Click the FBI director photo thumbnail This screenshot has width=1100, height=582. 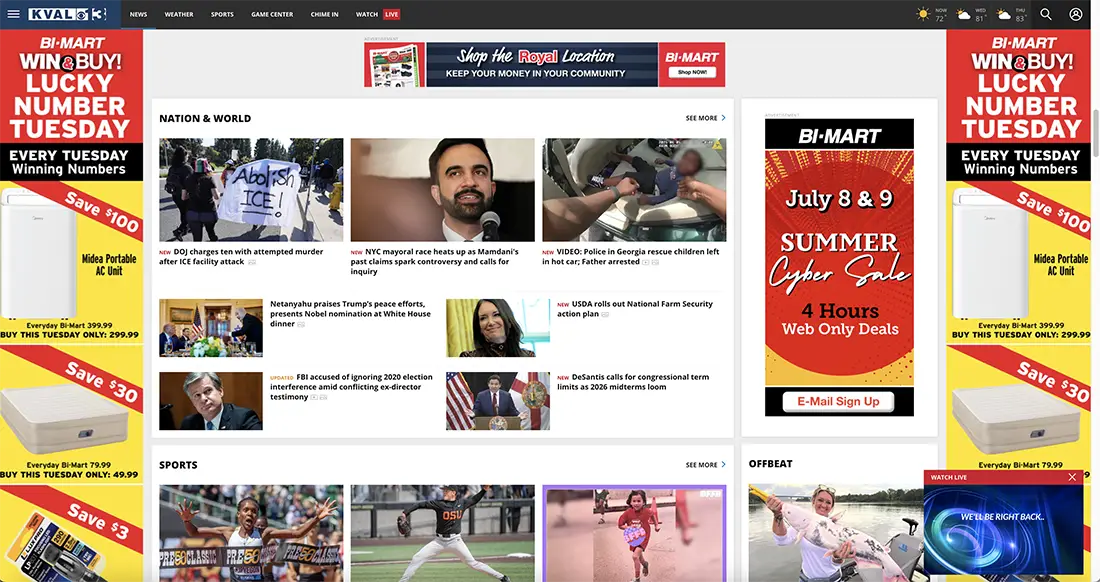coord(210,401)
